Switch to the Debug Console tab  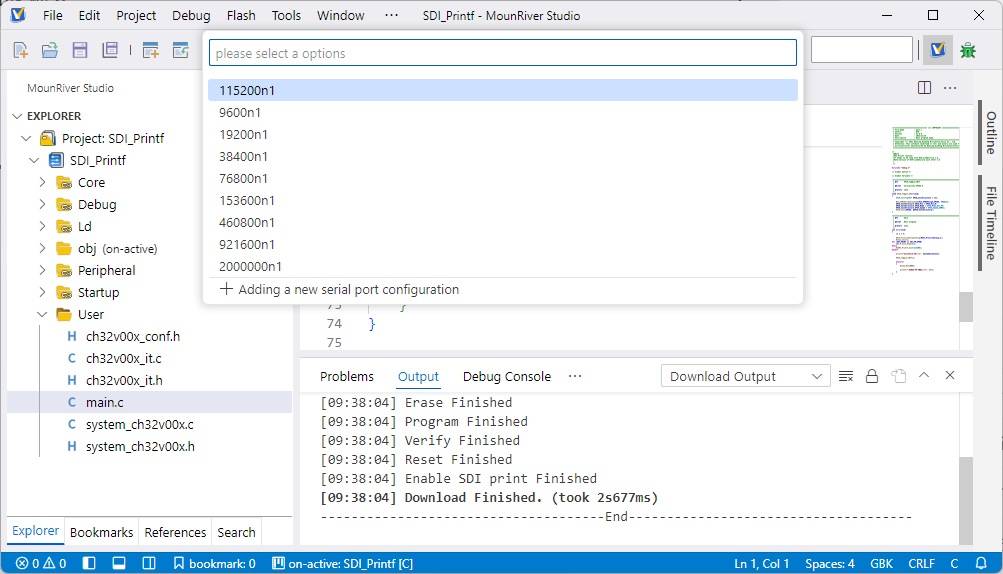coord(506,376)
